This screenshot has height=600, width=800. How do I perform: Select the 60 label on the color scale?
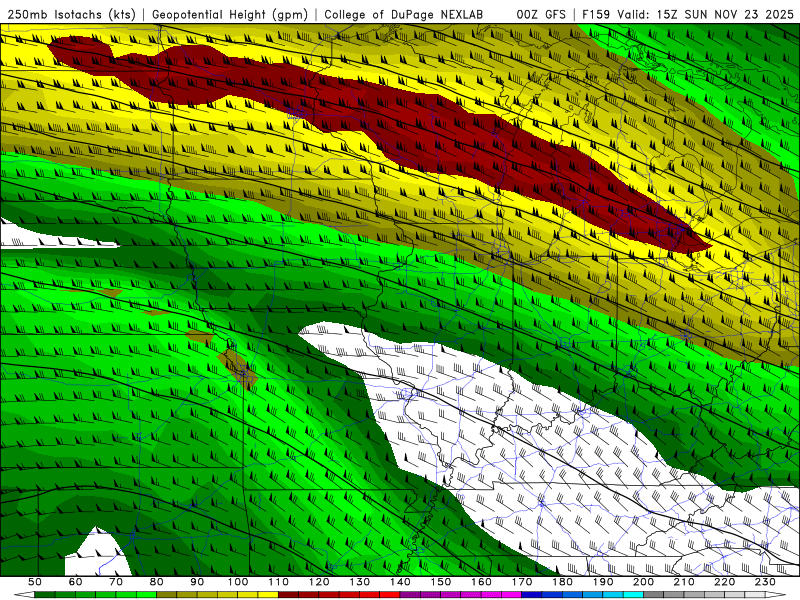point(76,582)
